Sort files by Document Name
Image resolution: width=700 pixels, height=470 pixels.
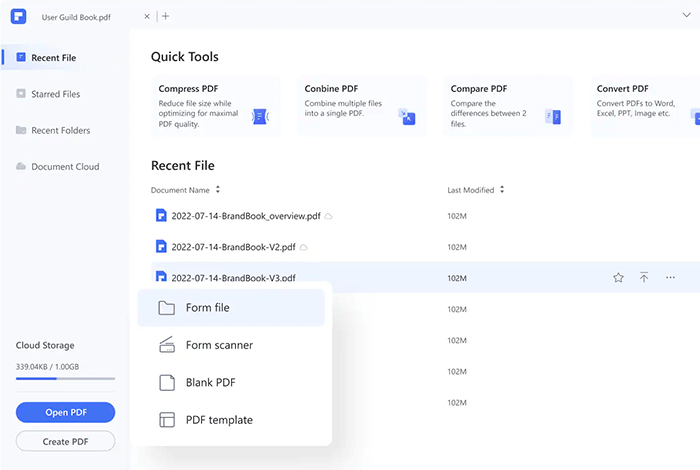(218, 189)
